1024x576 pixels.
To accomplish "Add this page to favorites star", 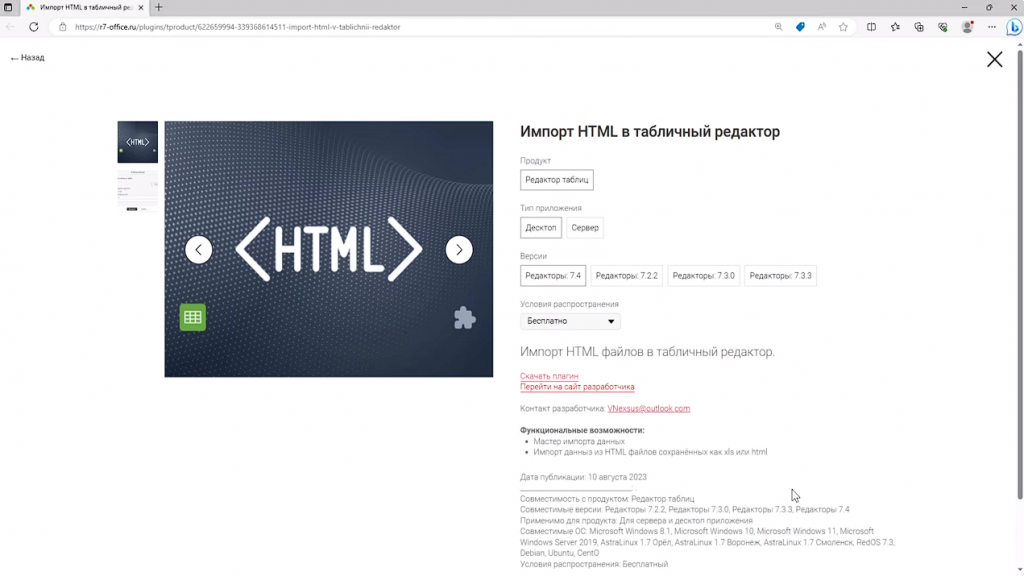I will 843,27.
